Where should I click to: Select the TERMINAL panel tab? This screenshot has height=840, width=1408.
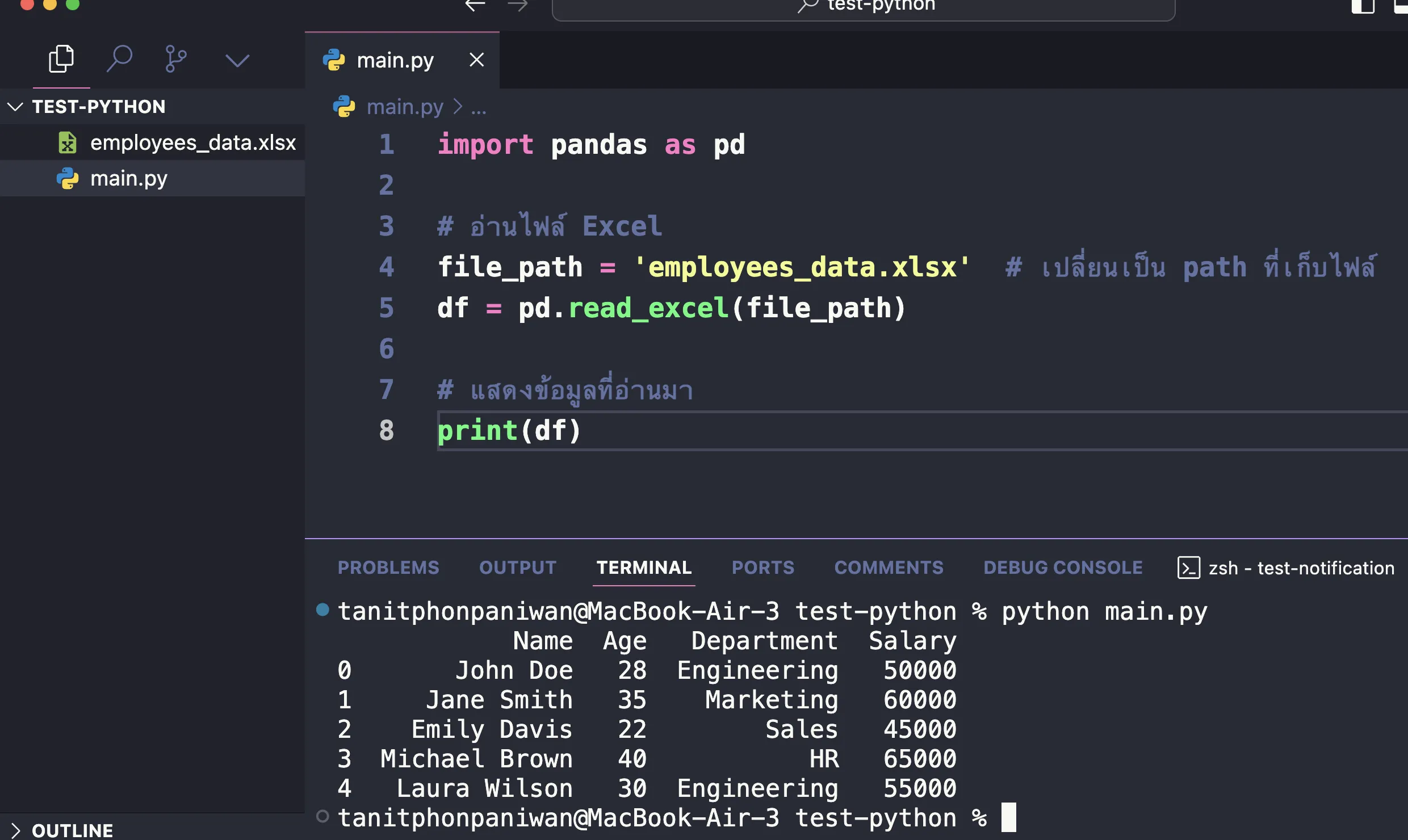coord(644,568)
